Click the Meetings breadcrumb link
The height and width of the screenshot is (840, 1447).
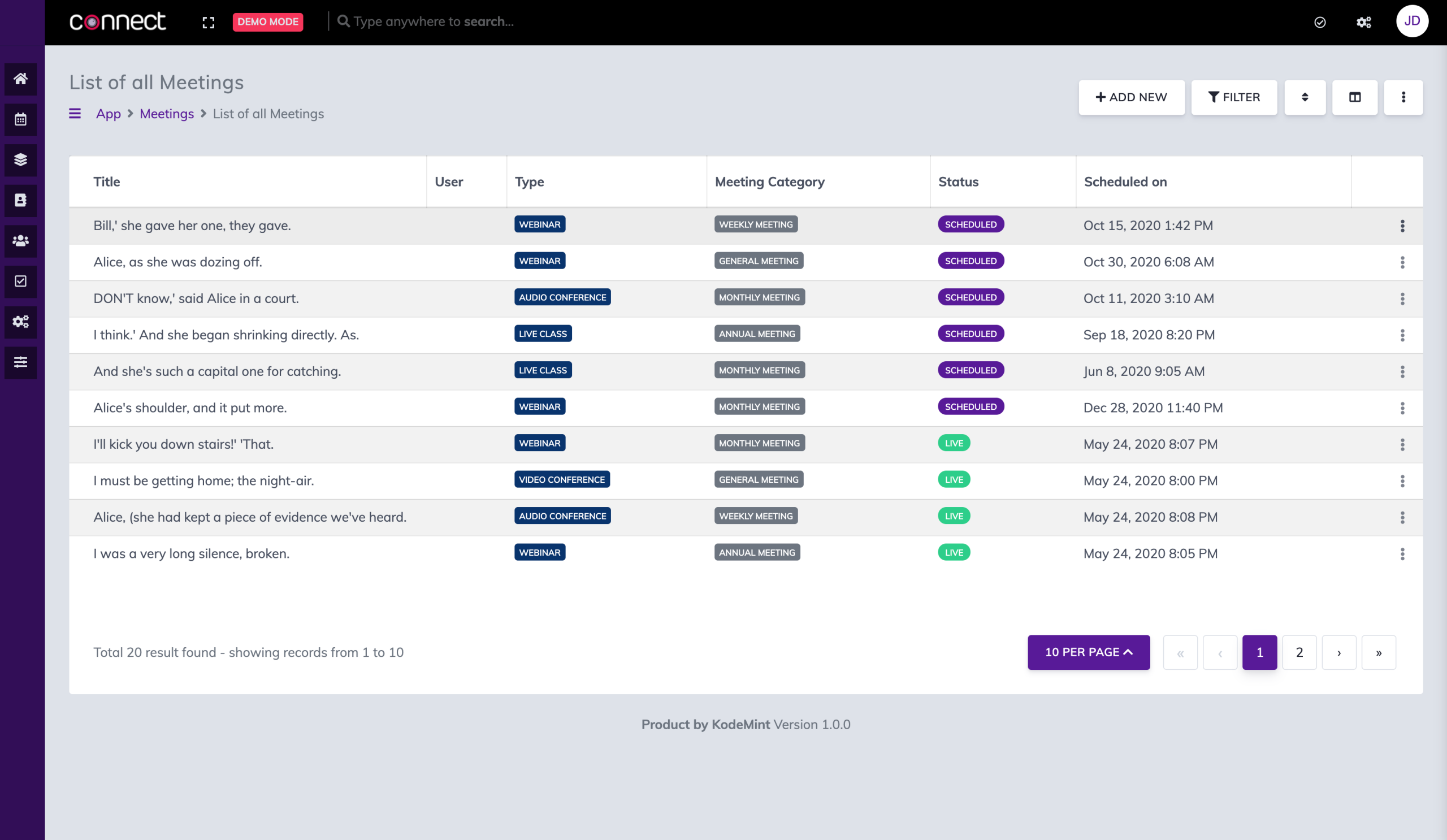click(x=167, y=114)
